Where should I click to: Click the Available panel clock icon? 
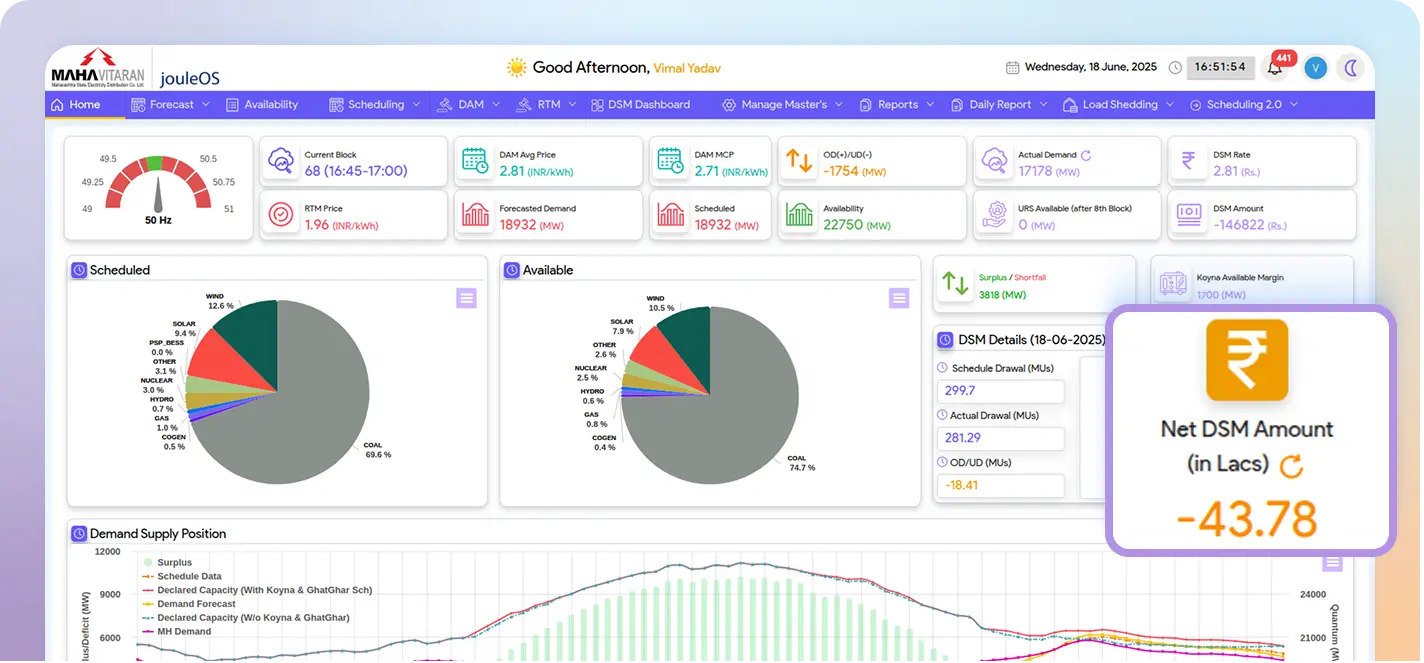pos(511,270)
